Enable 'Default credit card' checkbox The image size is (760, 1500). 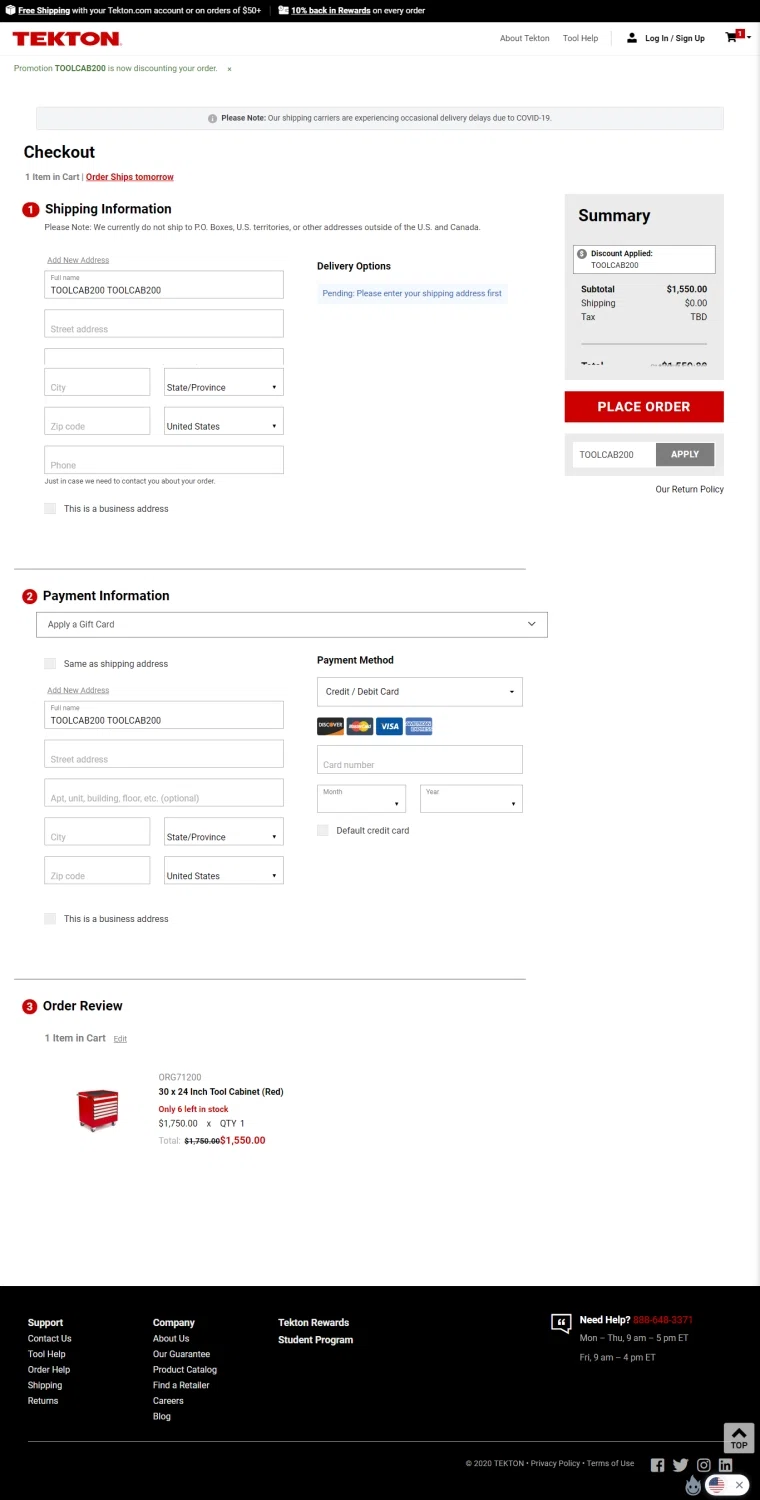pyautogui.click(x=323, y=830)
